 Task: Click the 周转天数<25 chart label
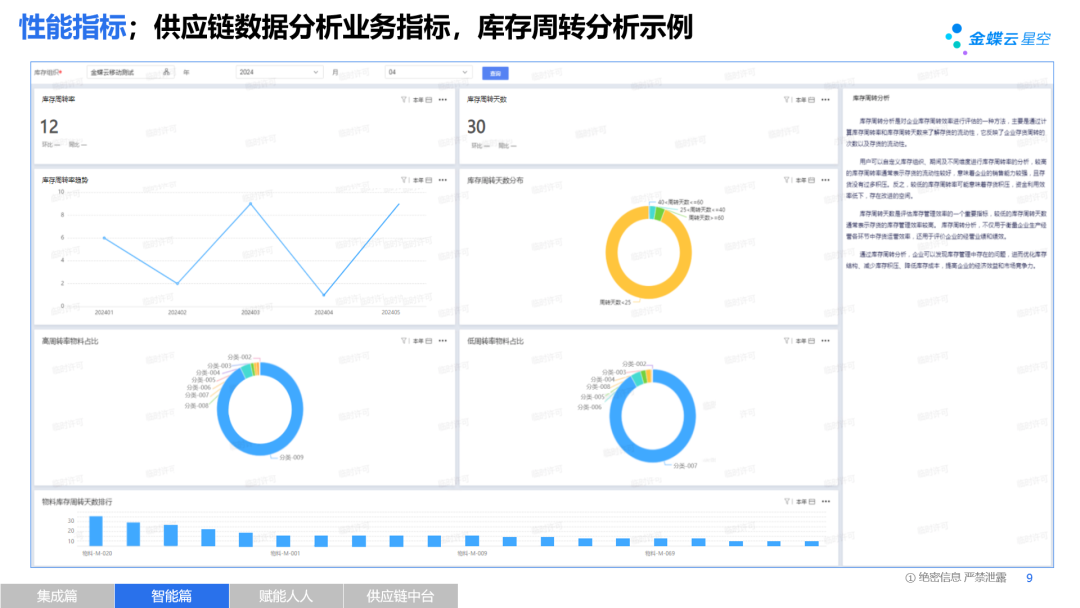(x=615, y=302)
